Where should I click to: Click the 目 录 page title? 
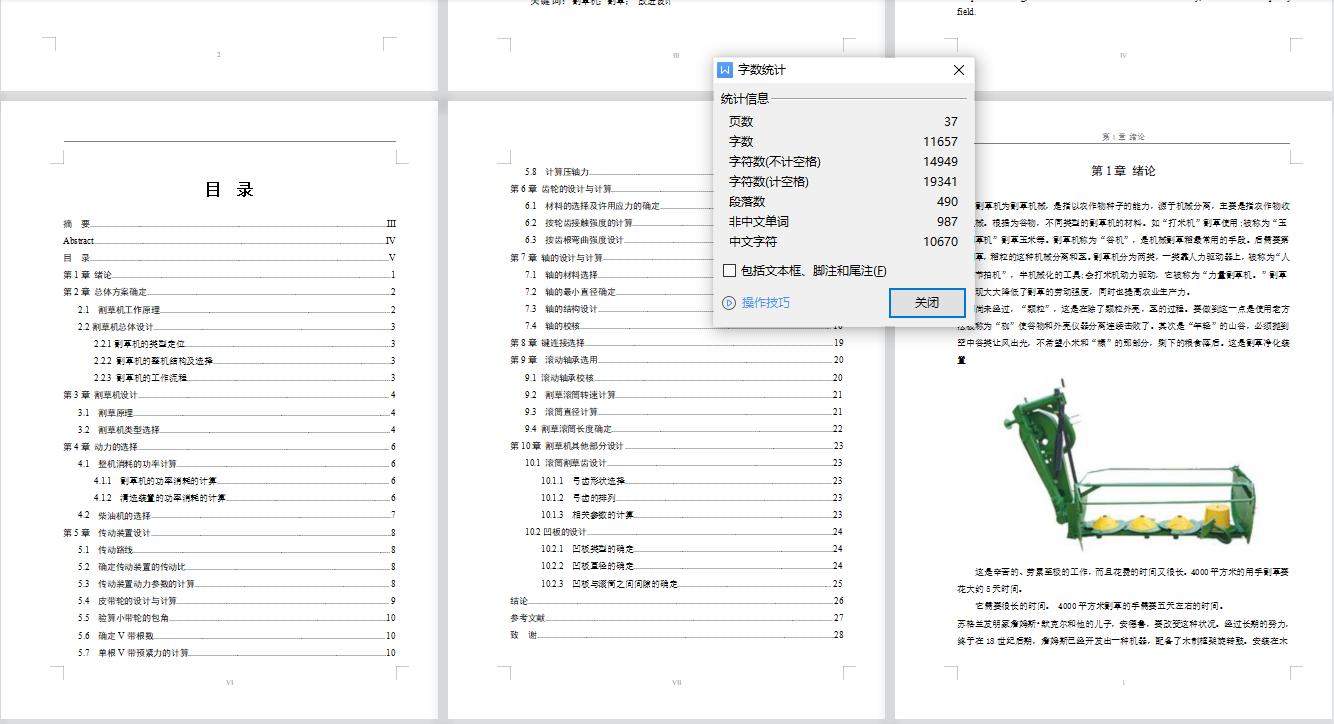[229, 189]
